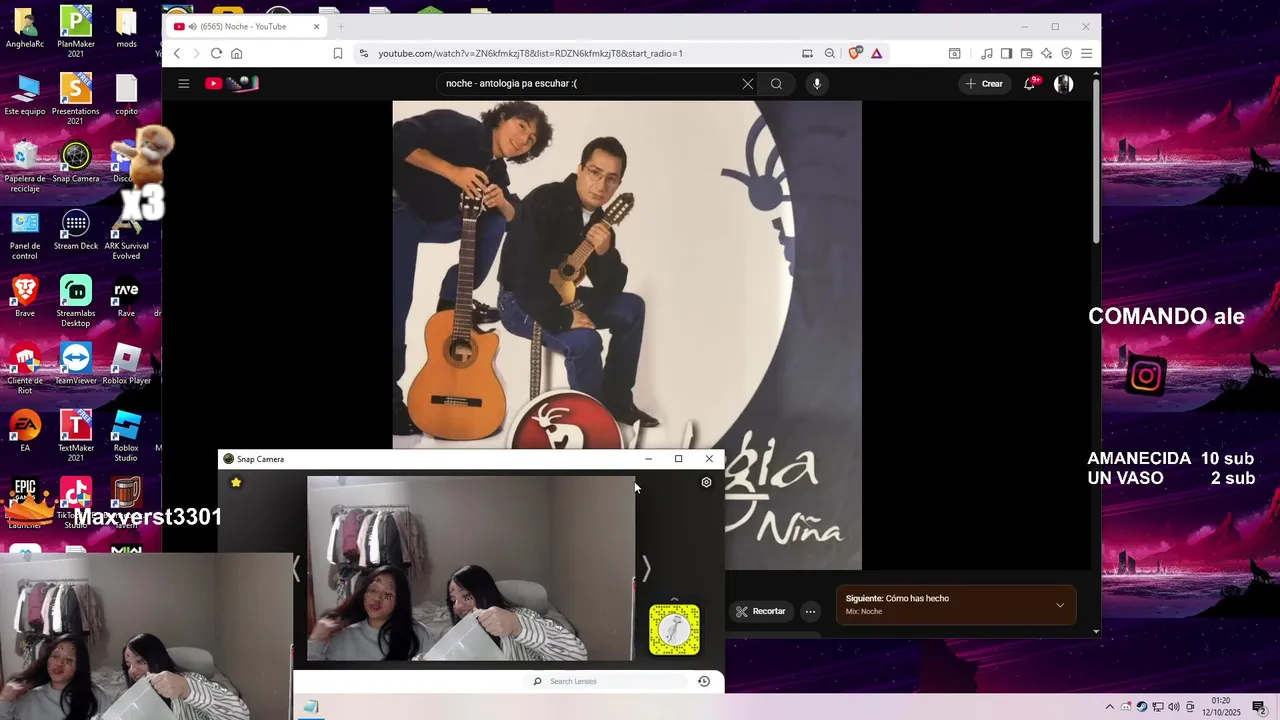
Task: Open the YouTube account avatar menu
Action: 1064,84
